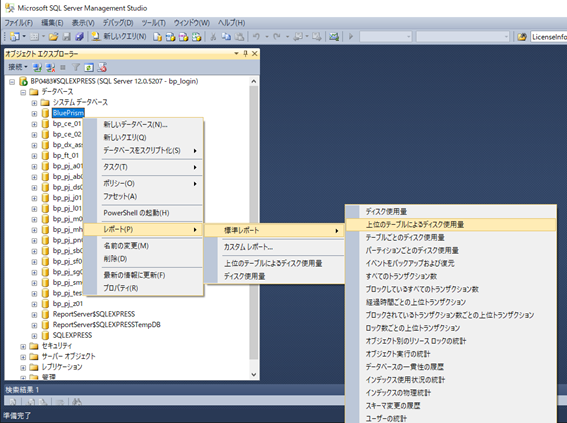Click the green Start Debugging play icon
Viewport: 567px width, 423px height.
pos(350,37)
